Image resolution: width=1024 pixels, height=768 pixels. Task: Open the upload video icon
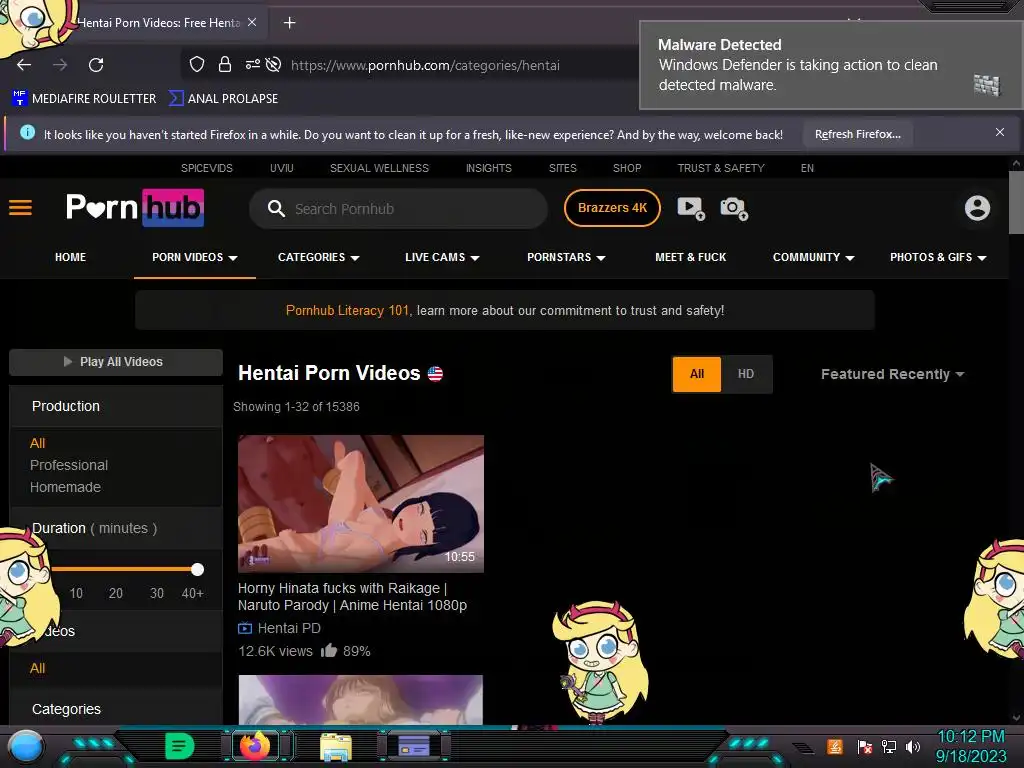(x=691, y=208)
